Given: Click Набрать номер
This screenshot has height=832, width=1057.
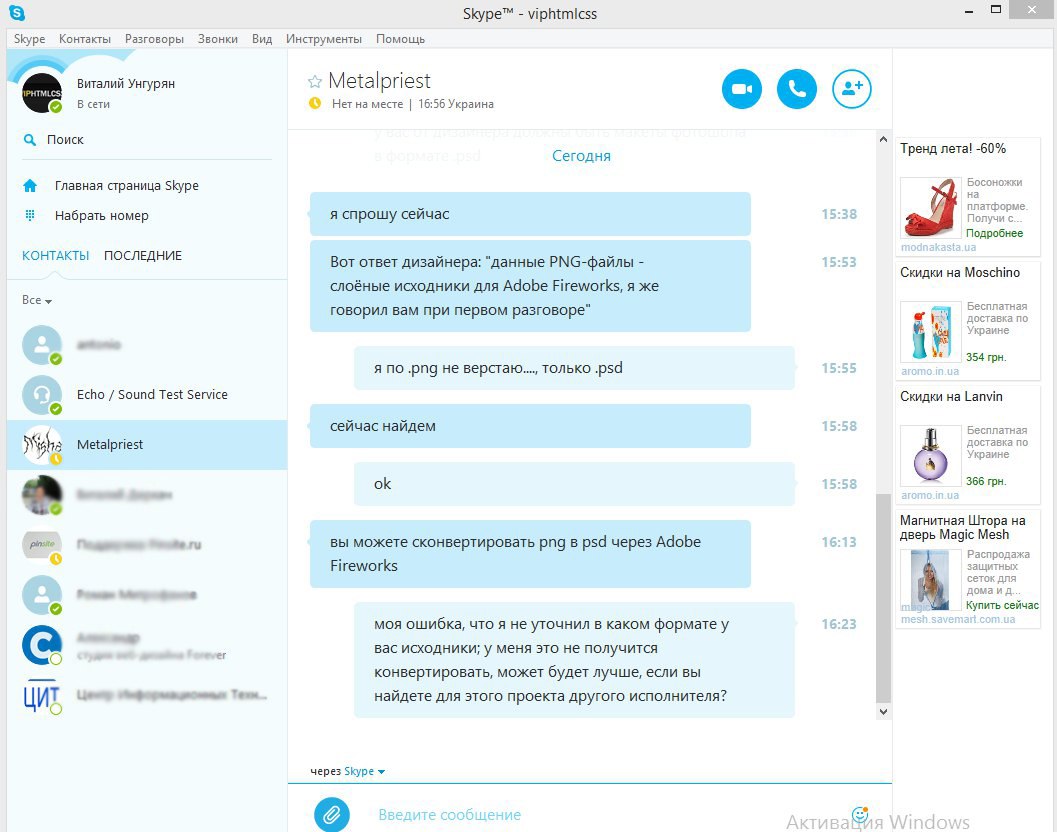Looking at the screenshot, I should (x=102, y=216).
